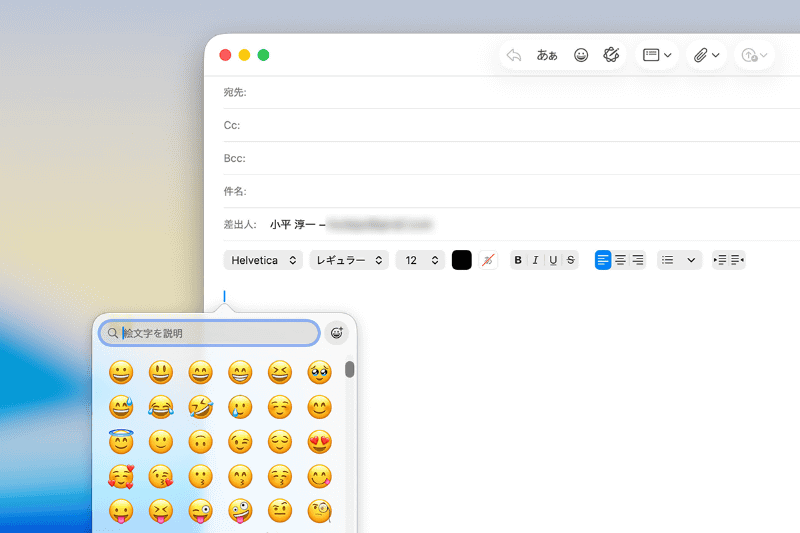Insert the tears of joy emoji
The height and width of the screenshot is (533, 800).
[x=161, y=408]
